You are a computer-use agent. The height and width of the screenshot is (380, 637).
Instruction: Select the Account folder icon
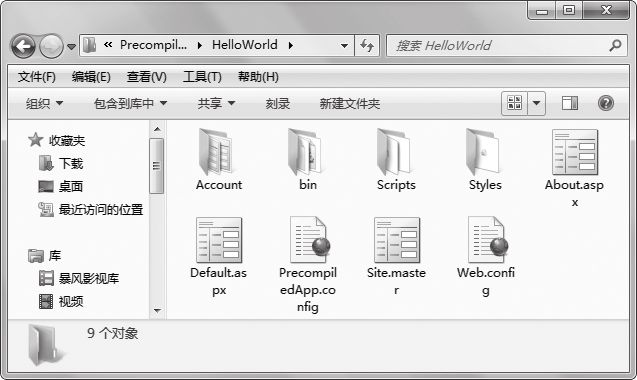[x=215, y=152]
